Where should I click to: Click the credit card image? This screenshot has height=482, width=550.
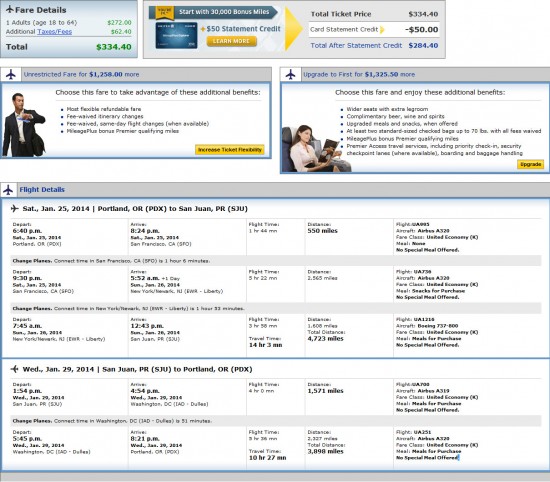tap(176, 35)
